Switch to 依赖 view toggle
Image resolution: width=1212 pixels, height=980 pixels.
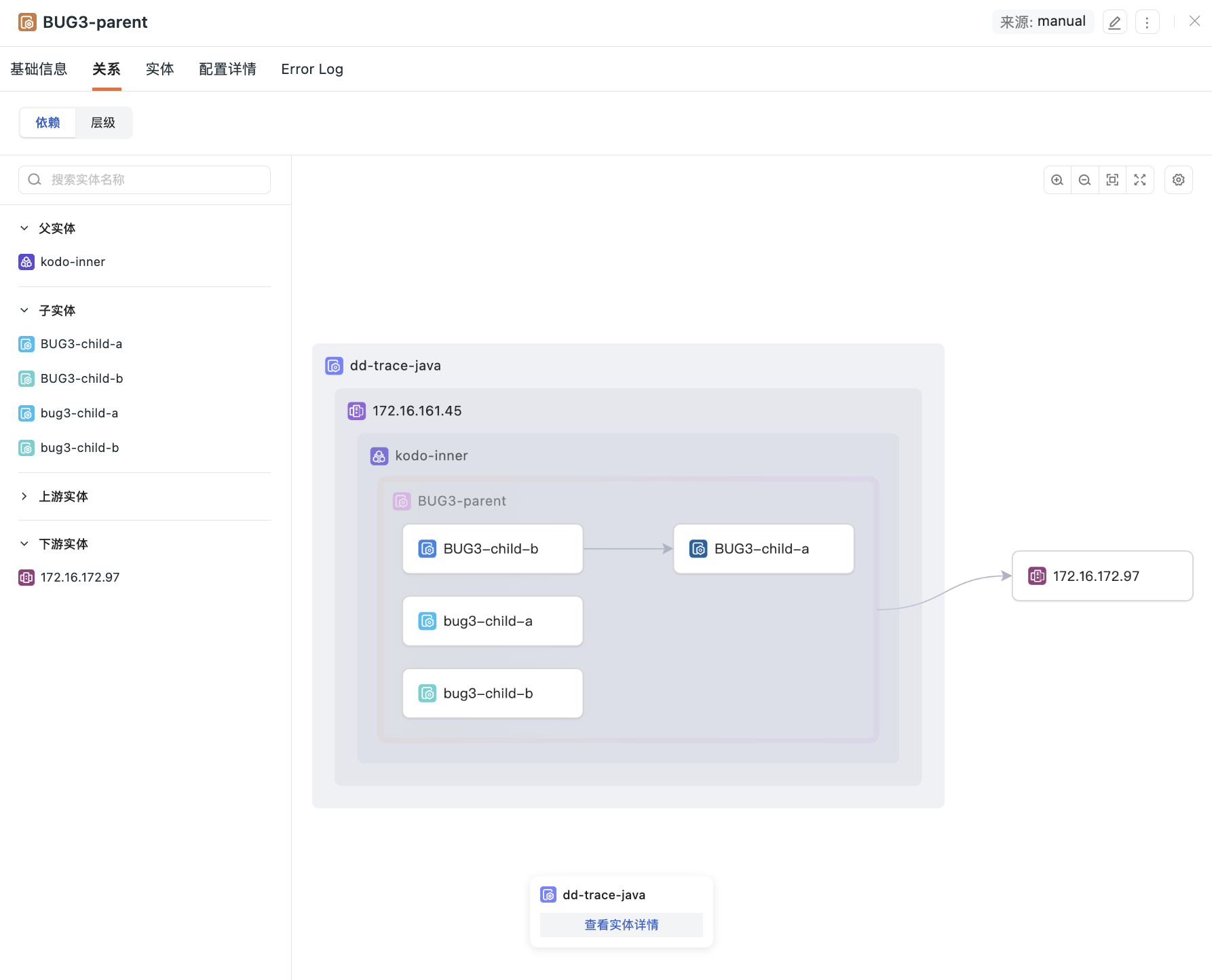point(48,123)
